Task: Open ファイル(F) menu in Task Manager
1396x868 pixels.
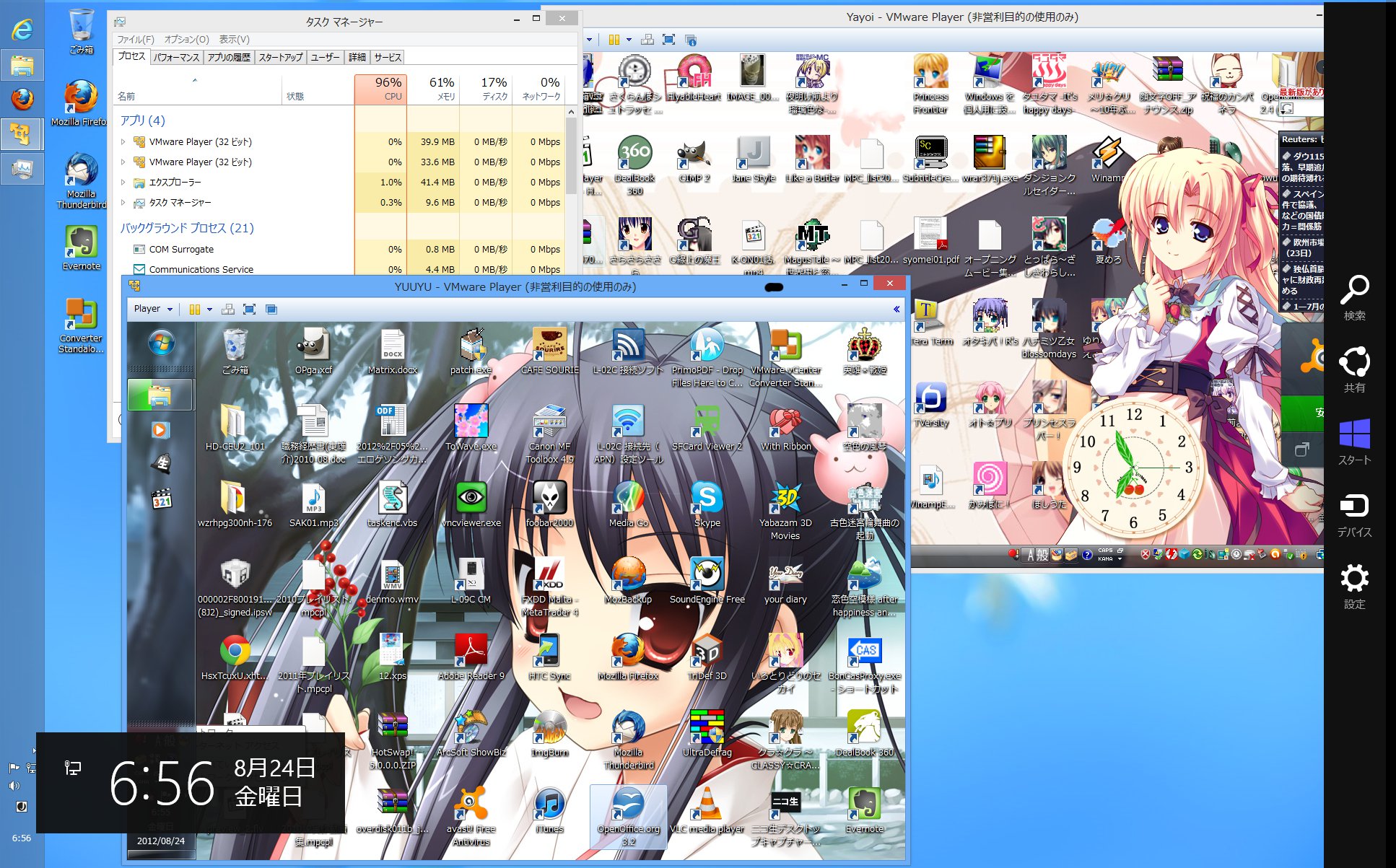Action: tap(136, 39)
